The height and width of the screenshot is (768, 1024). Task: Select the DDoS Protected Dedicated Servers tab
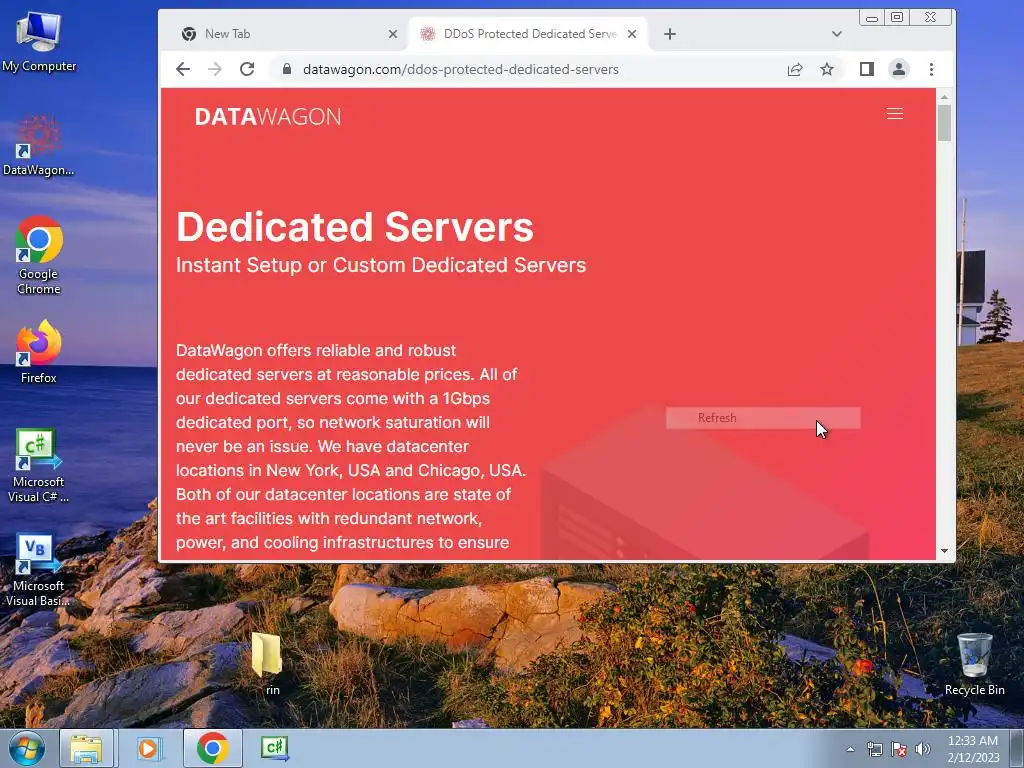pyautogui.click(x=528, y=34)
